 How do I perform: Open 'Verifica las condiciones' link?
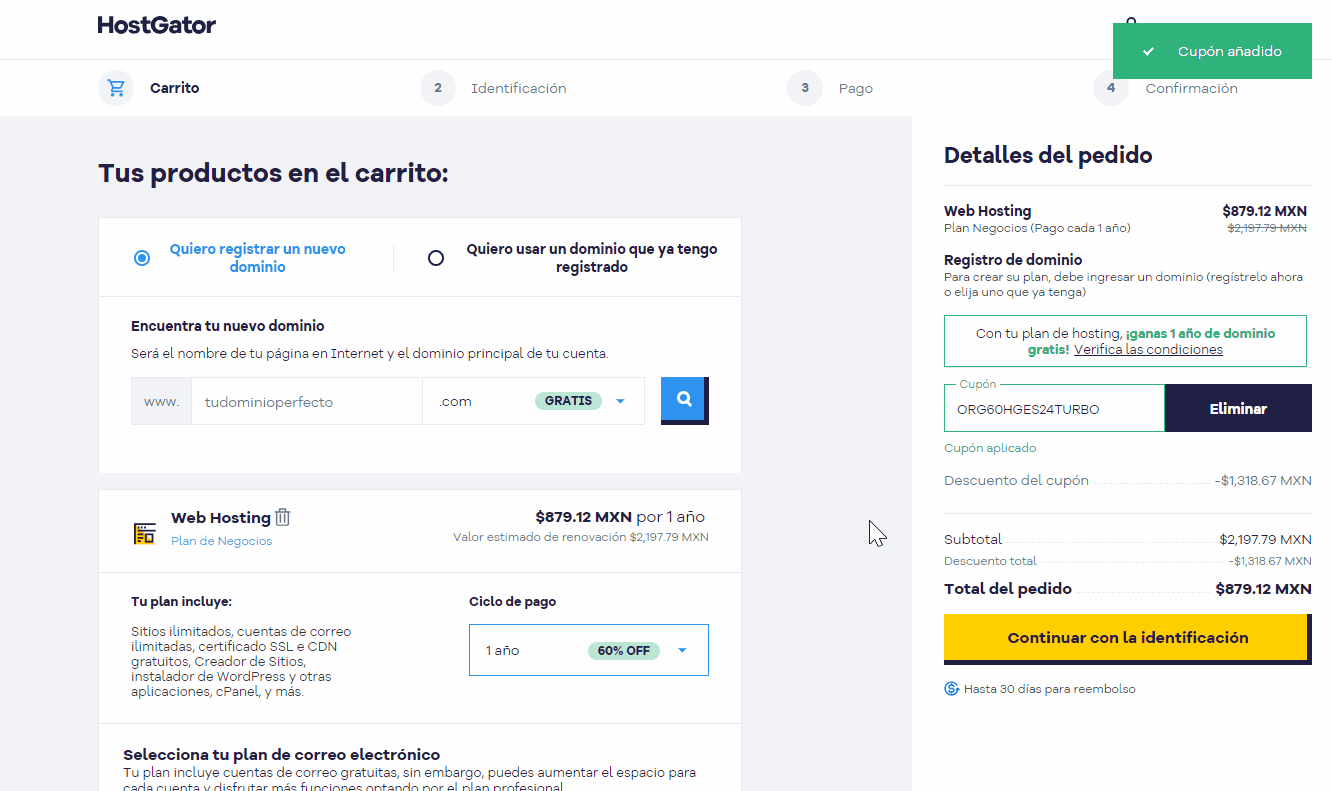[1148, 350]
